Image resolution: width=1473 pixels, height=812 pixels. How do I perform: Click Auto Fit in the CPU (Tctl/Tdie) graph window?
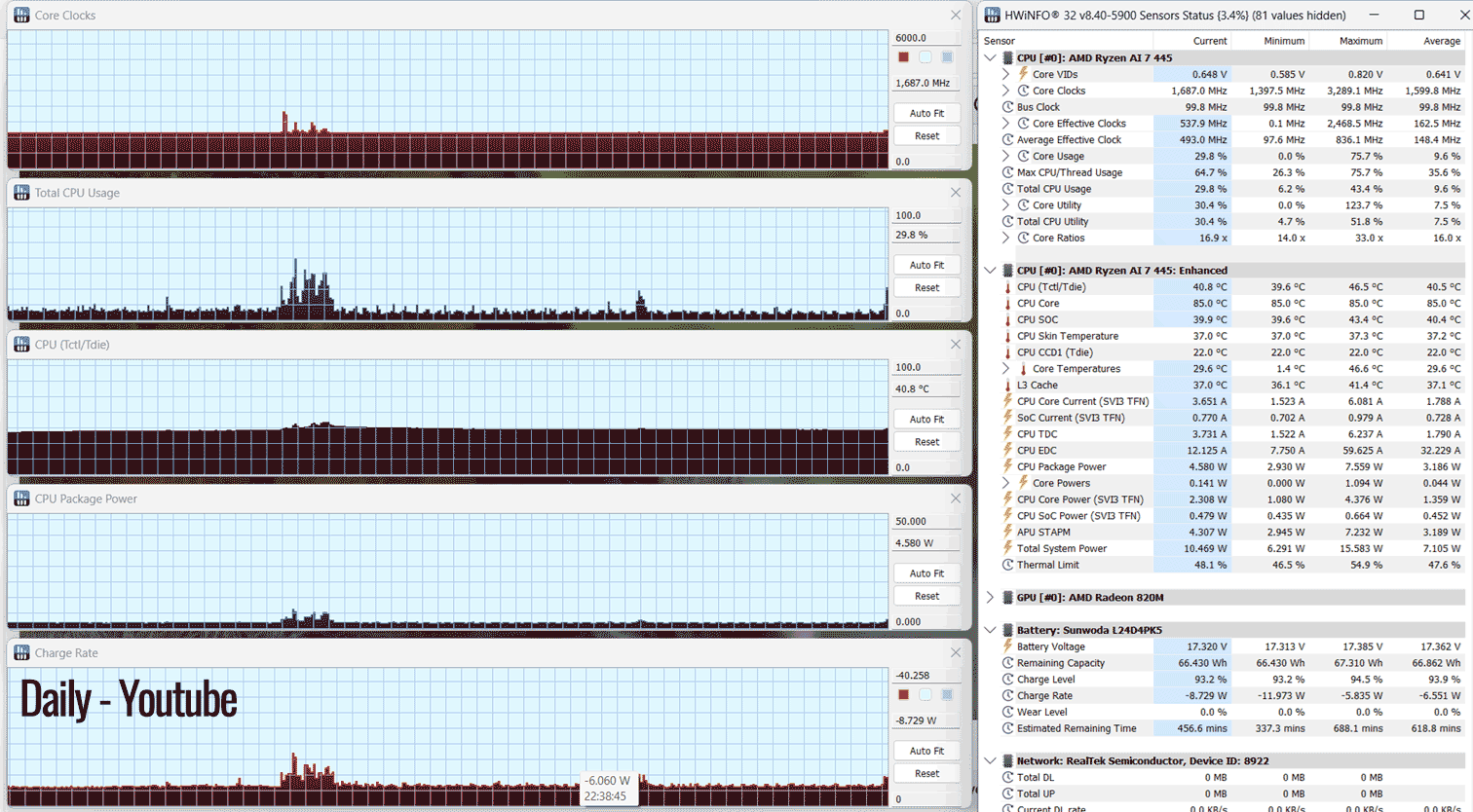(926, 419)
